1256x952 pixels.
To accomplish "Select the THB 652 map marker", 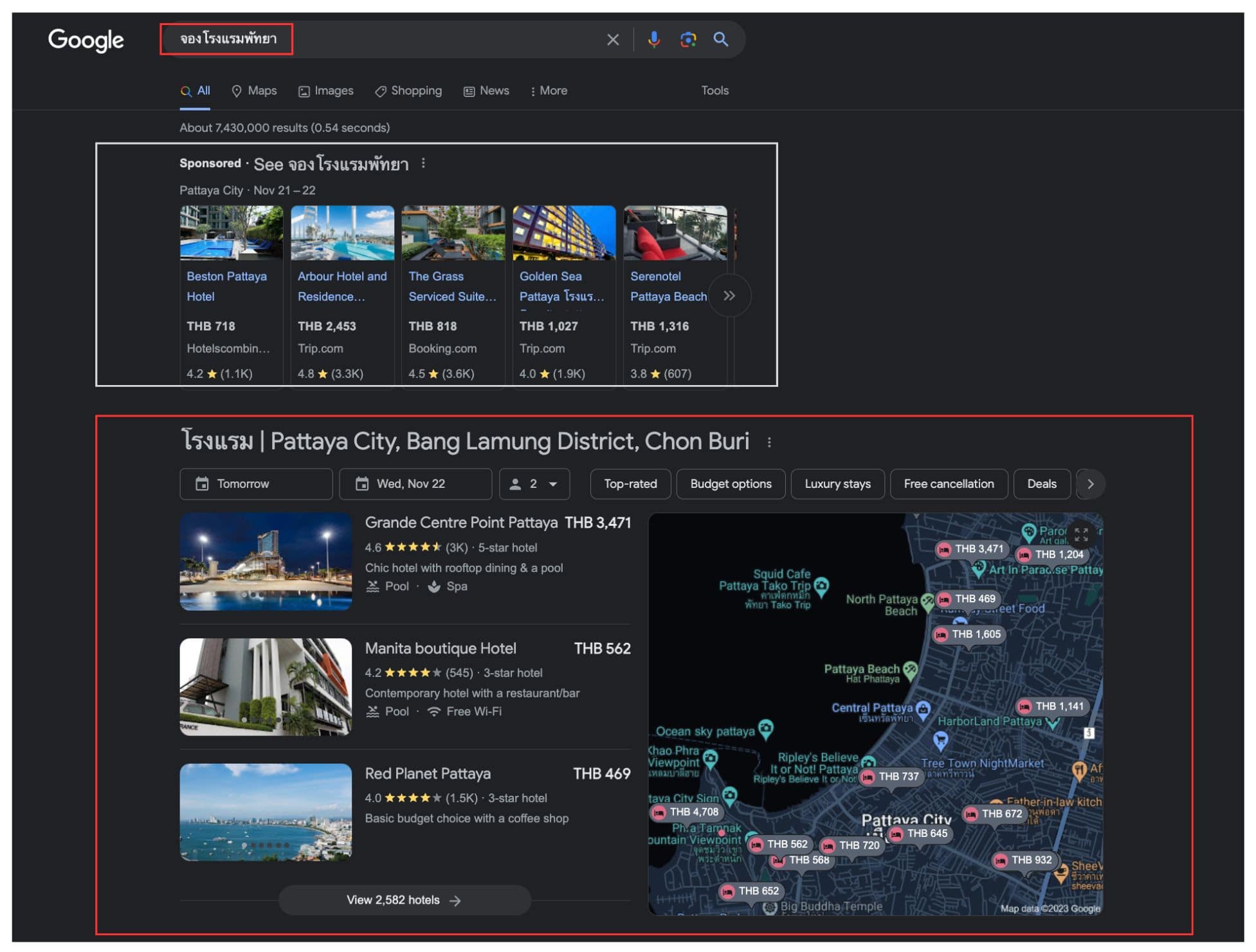I will click(751, 892).
